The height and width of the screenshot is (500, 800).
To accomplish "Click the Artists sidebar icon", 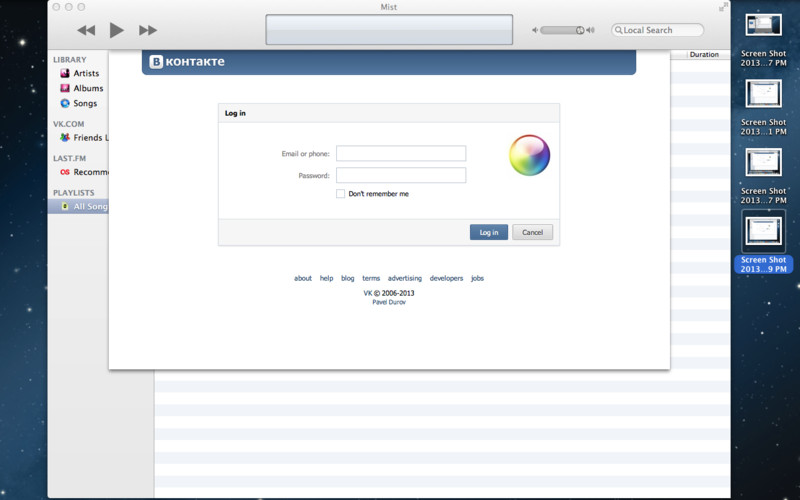I will click(x=65, y=73).
